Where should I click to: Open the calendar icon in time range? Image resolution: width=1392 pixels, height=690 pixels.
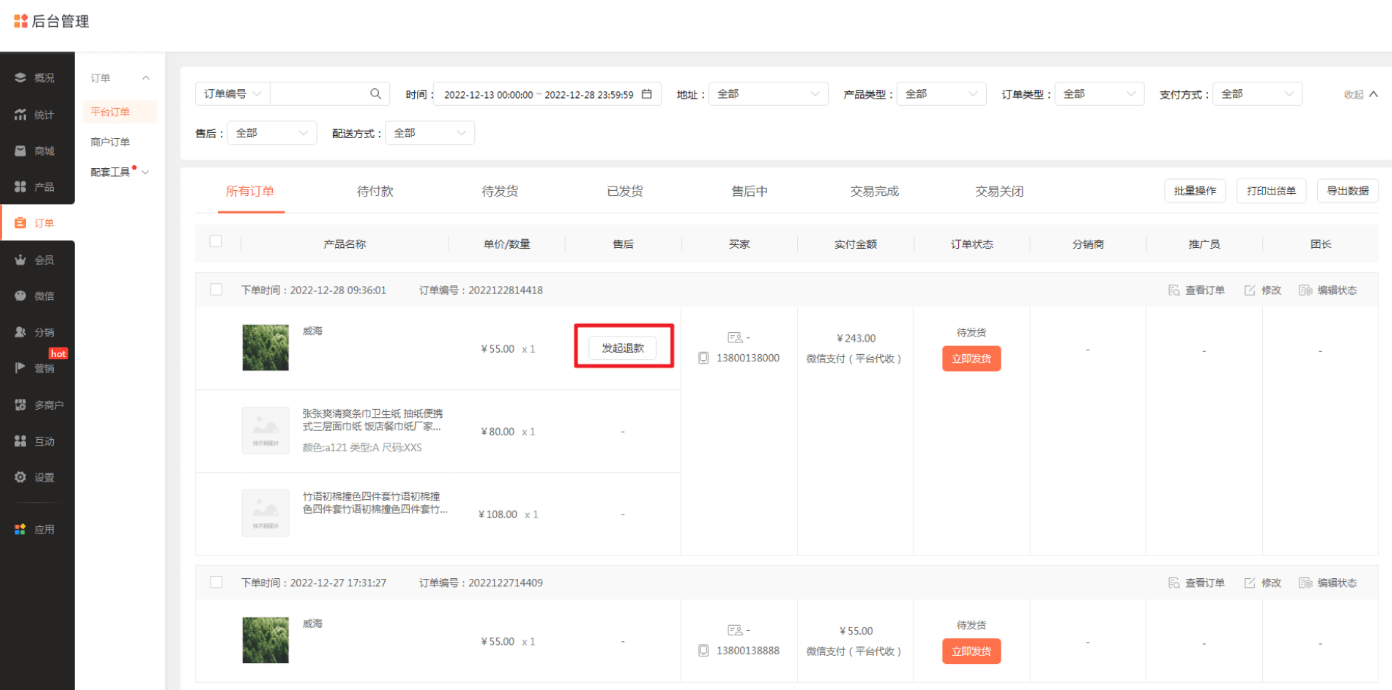point(647,94)
